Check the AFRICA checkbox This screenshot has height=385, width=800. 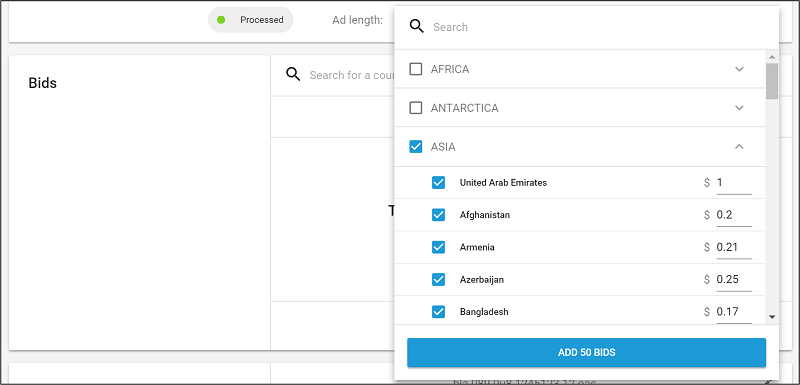tap(416, 69)
